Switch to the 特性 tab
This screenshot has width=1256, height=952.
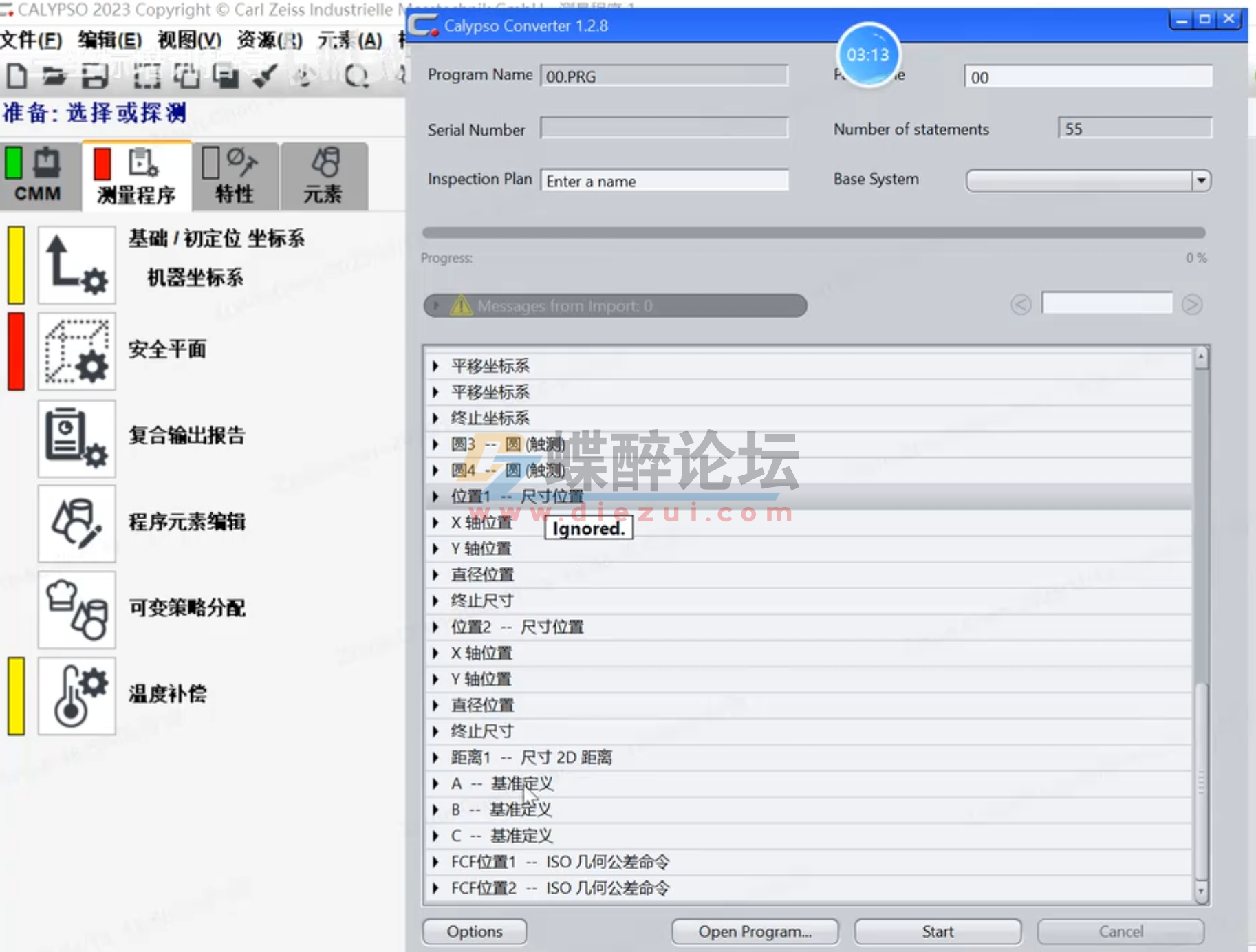pyautogui.click(x=234, y=176)
